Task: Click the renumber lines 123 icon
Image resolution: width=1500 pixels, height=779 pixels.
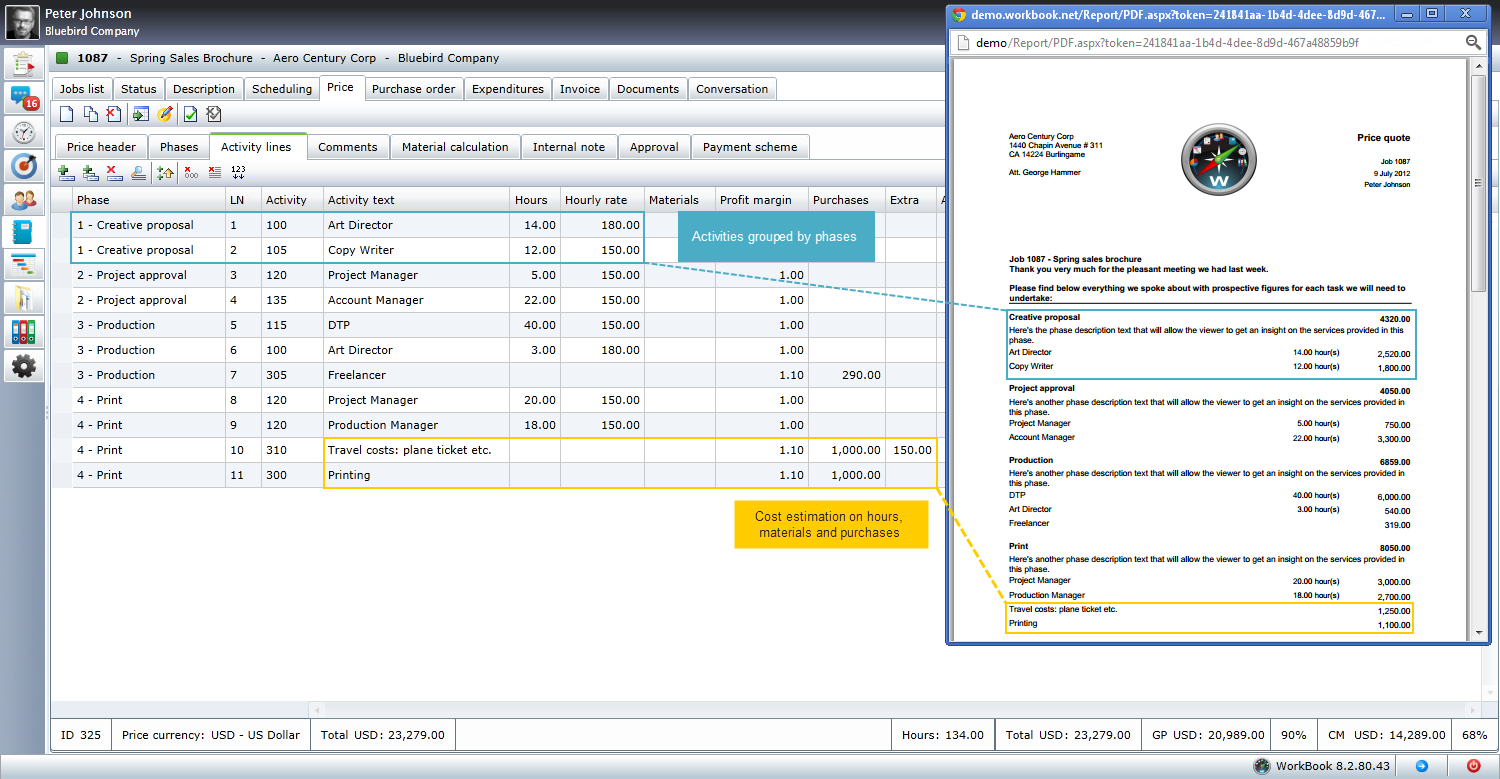Action: 238,172
